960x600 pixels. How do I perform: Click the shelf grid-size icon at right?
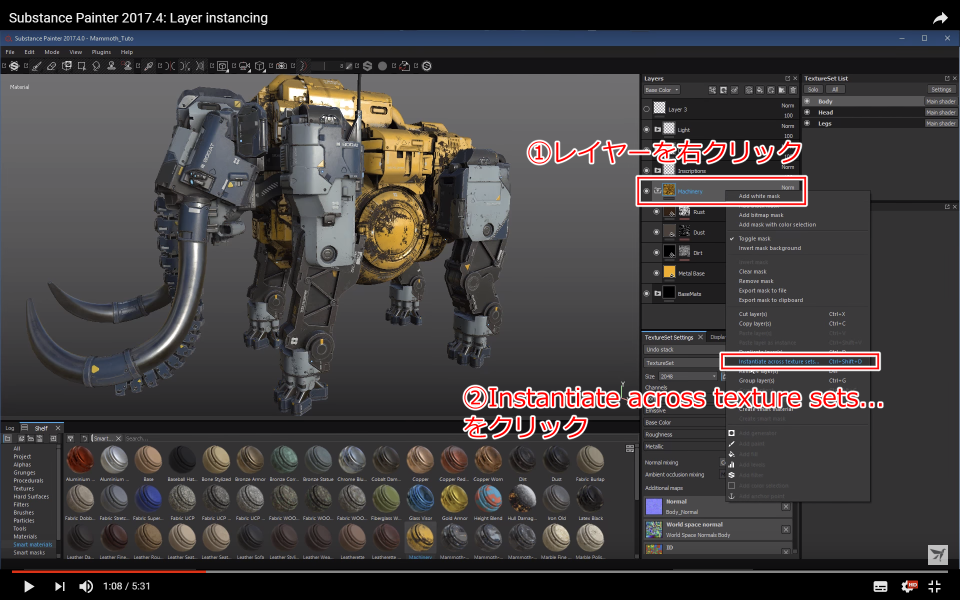click(x=629, y=449)
